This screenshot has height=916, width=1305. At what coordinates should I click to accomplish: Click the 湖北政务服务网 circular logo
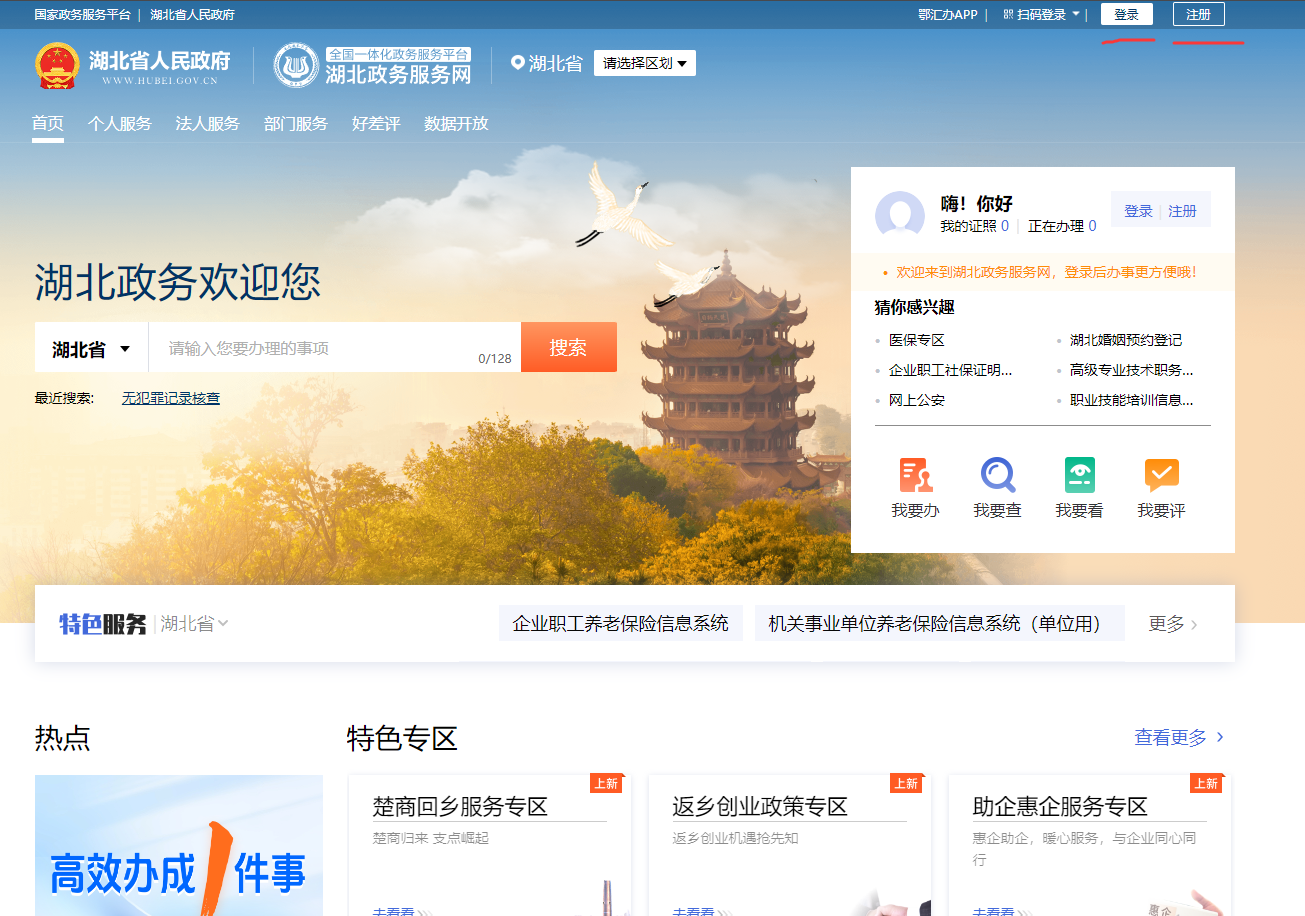pos(296,65)
